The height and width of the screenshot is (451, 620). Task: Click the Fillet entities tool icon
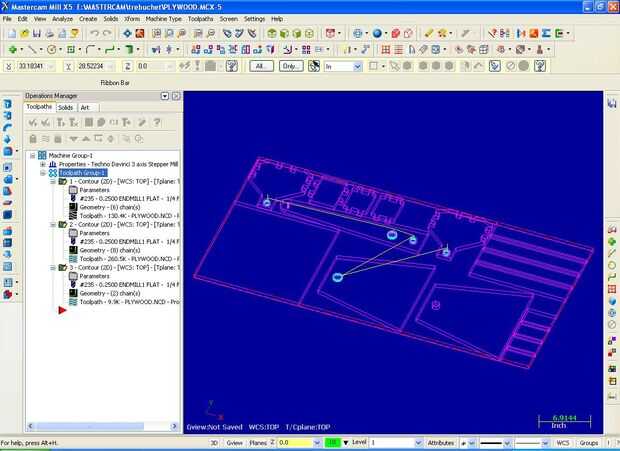pos(90,50)
